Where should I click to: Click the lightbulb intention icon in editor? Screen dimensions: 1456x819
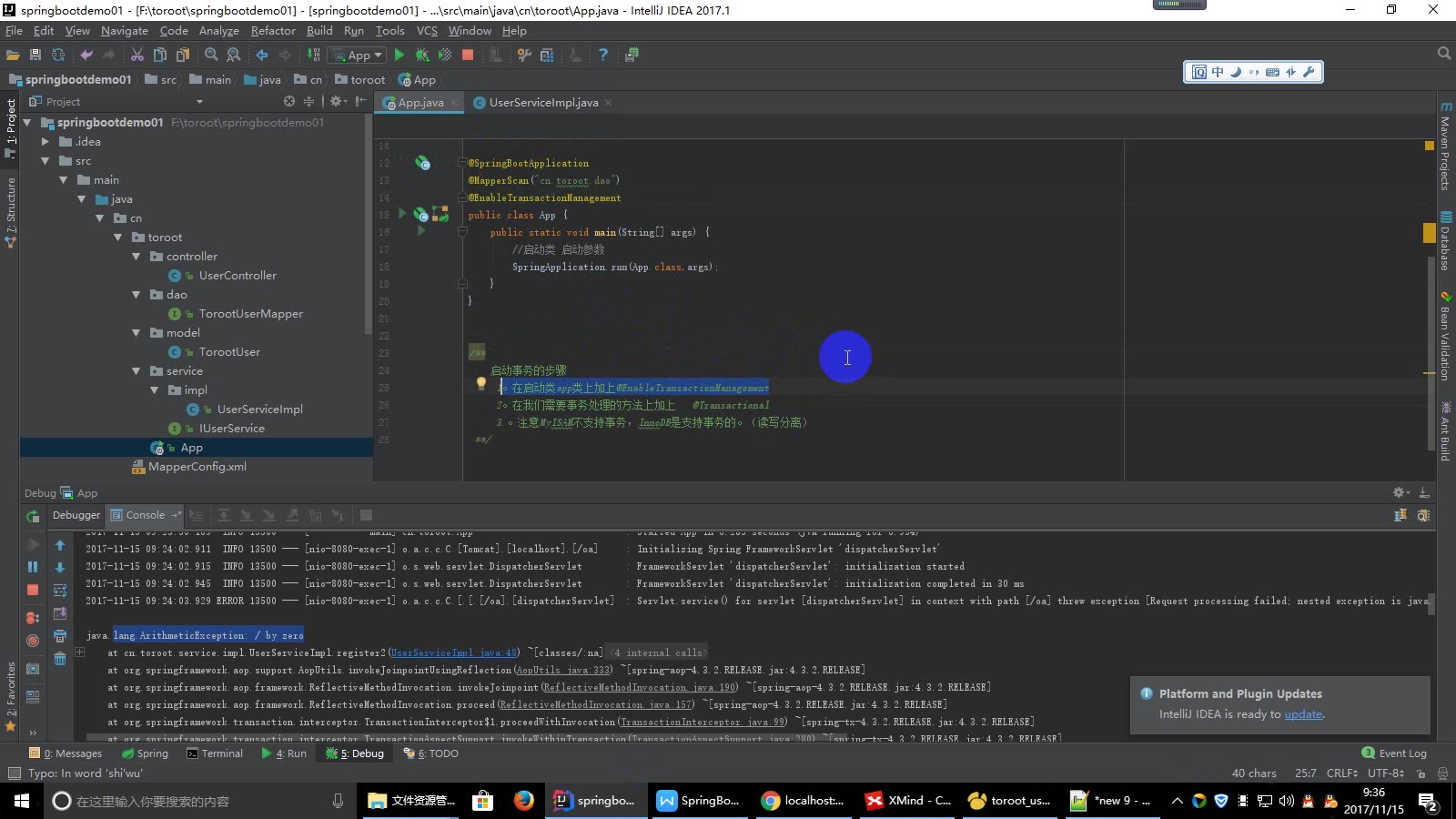[481, 384]
